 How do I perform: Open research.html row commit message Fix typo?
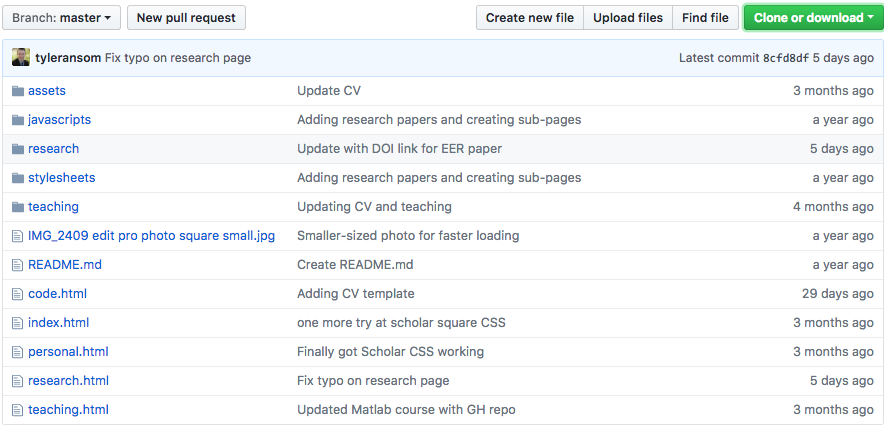373,381
